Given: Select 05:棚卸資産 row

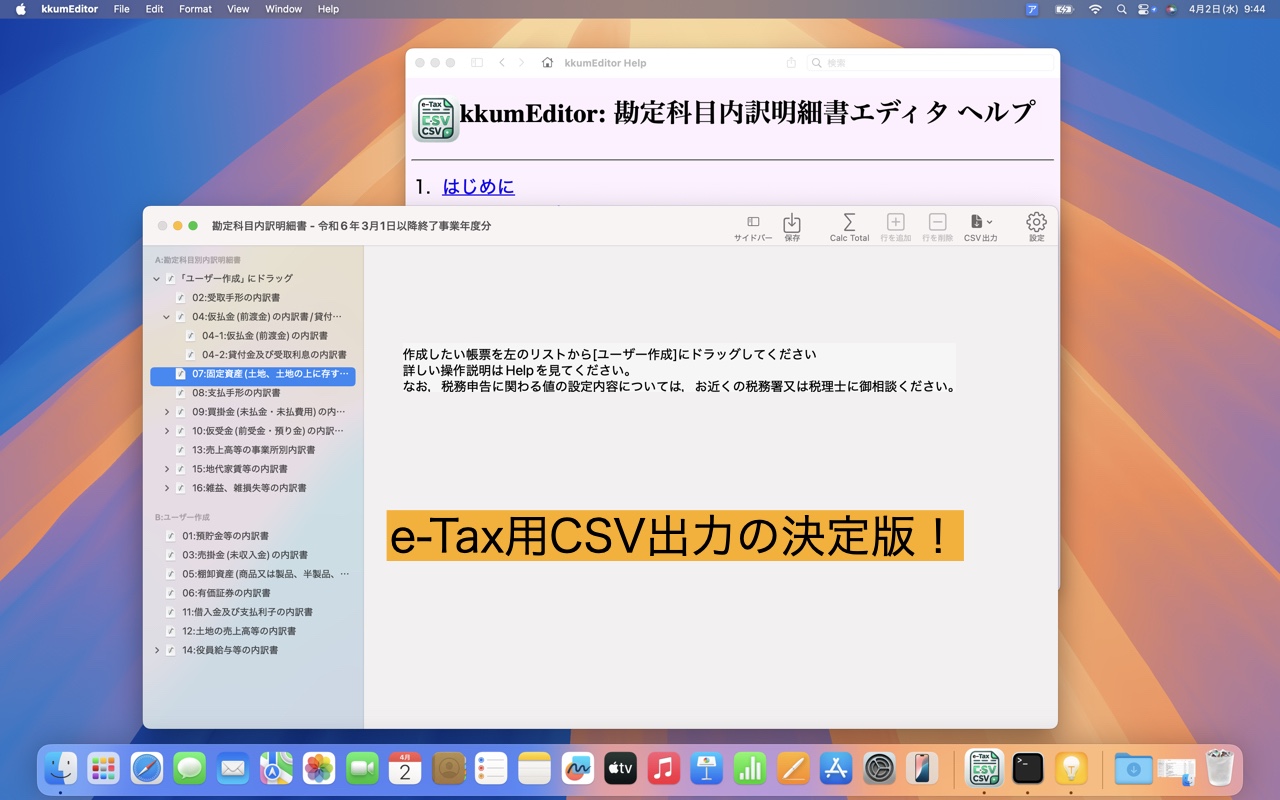Looking at the screenshot, I should click(x=253, y=574).
